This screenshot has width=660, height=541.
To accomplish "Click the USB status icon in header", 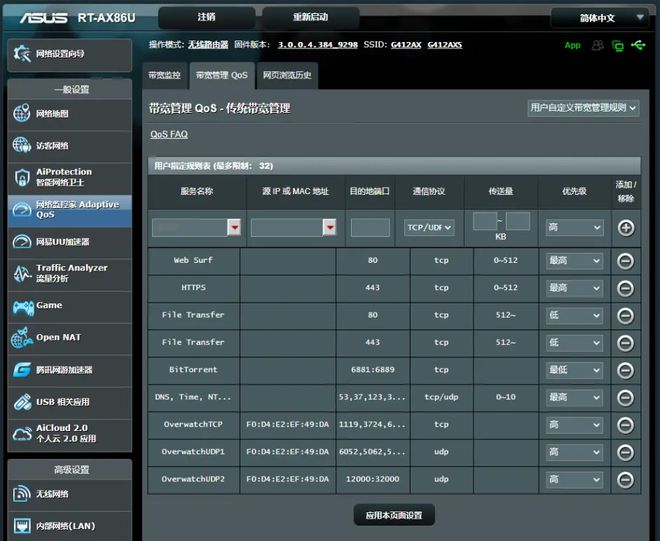I will (637, 45).
